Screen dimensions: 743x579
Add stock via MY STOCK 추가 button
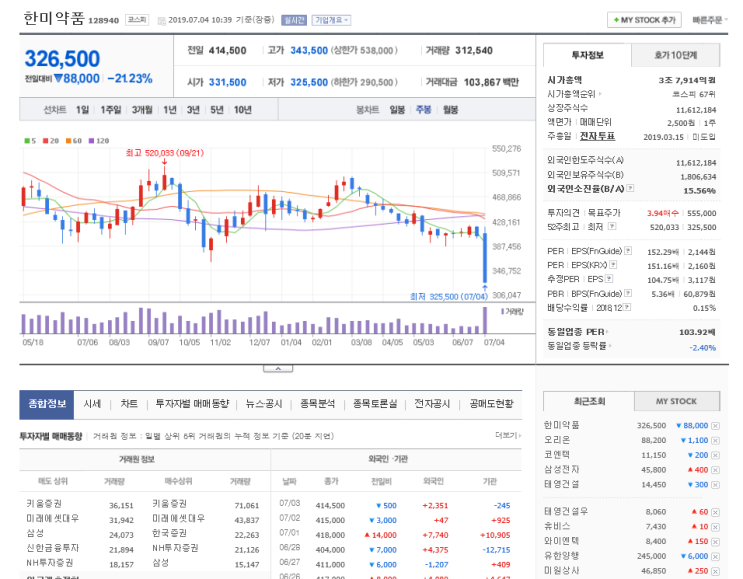(x=644, y=20)
